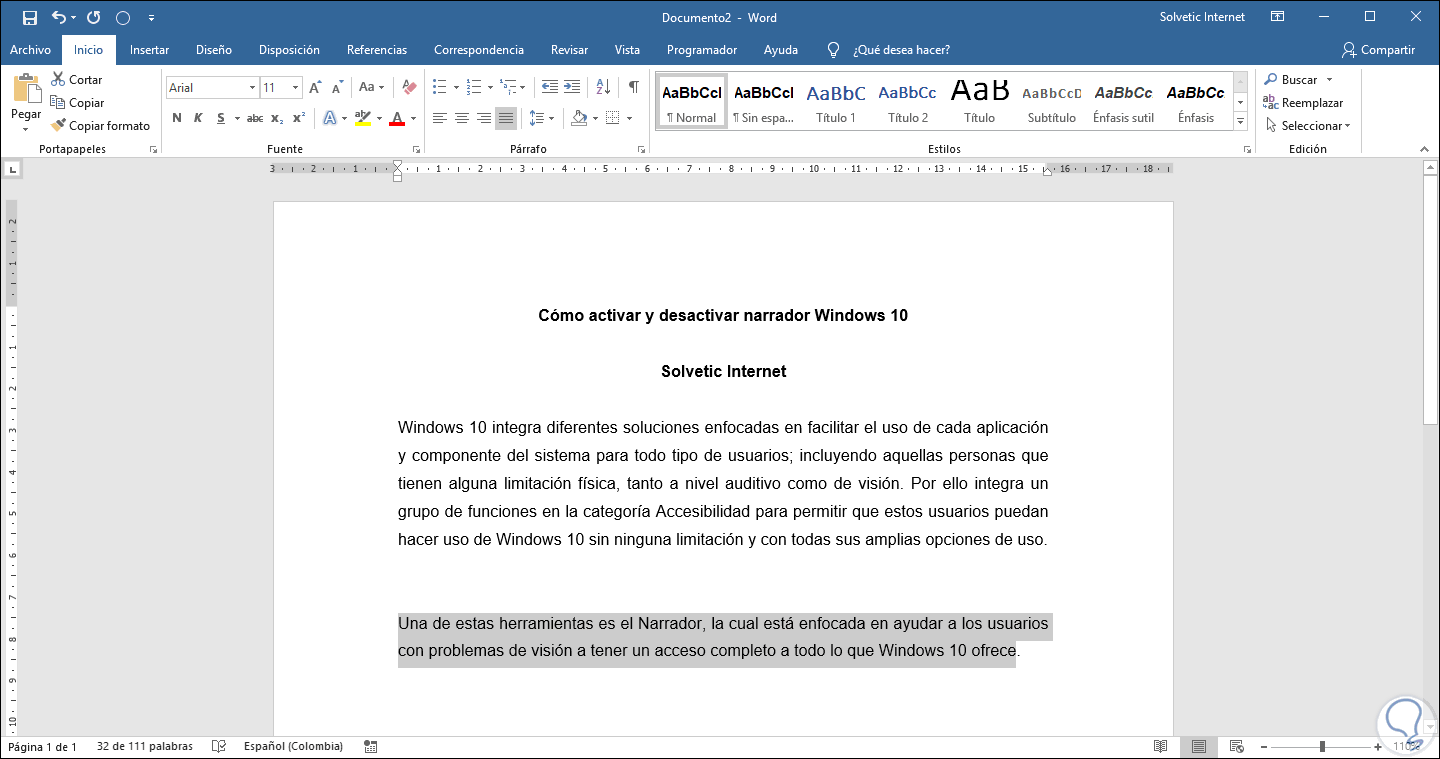The height and width of the screenshot is (759, 1440).
Task: Toggle superscript formatting
Action: [298, 118]
